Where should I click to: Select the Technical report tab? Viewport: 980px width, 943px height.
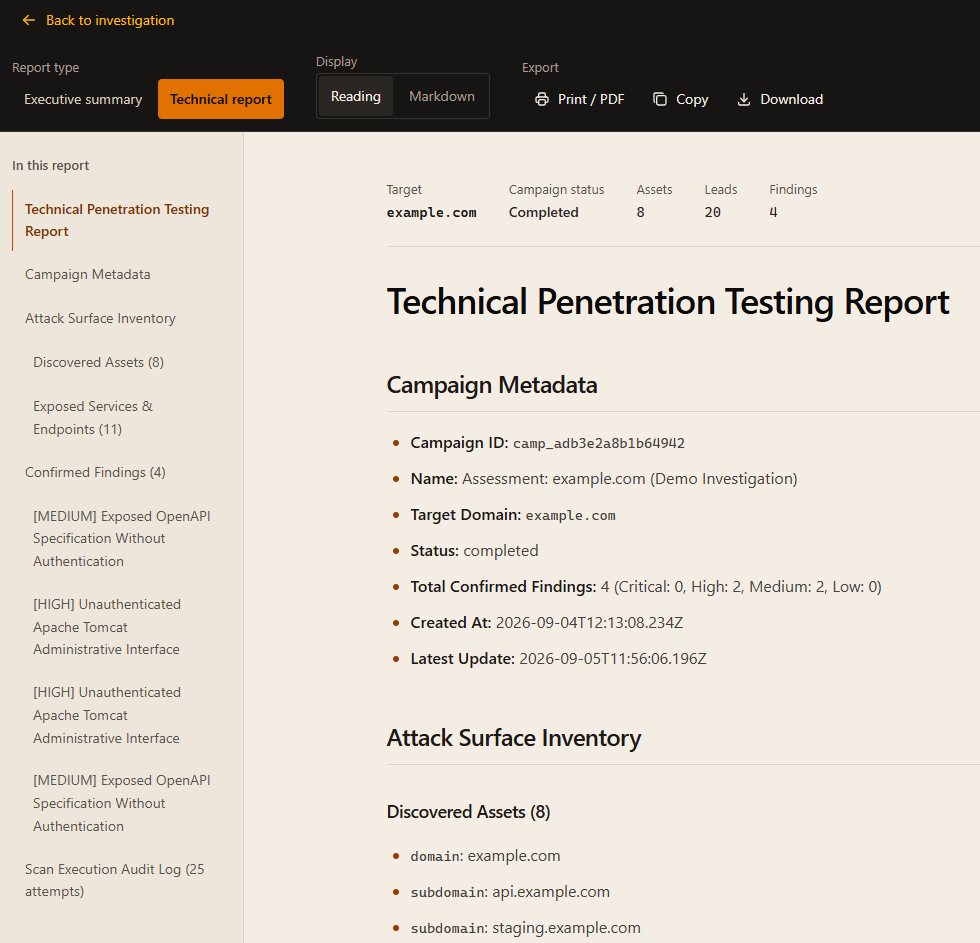(221, 99)
